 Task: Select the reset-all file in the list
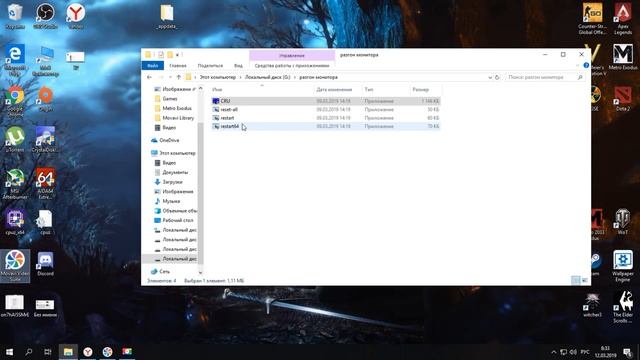[x=326, y=109]
